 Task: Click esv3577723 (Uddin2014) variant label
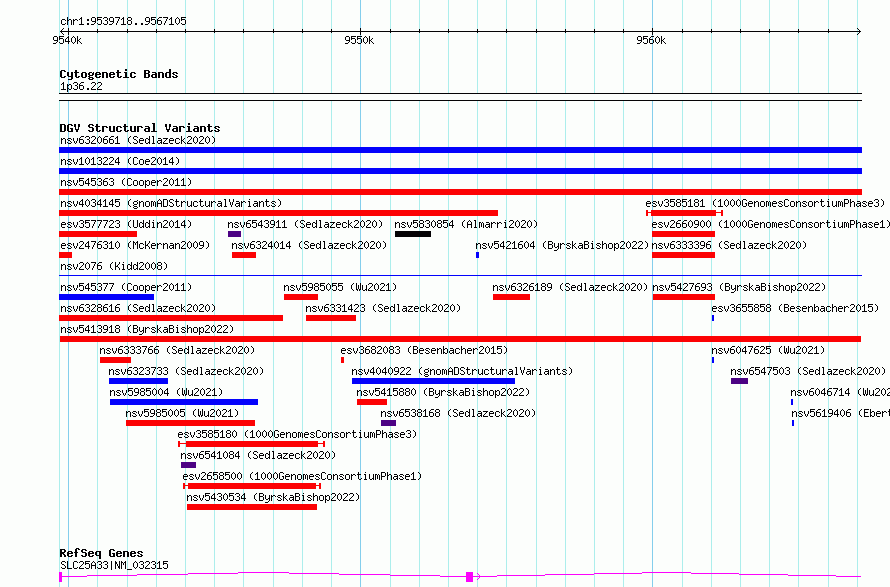126,224
